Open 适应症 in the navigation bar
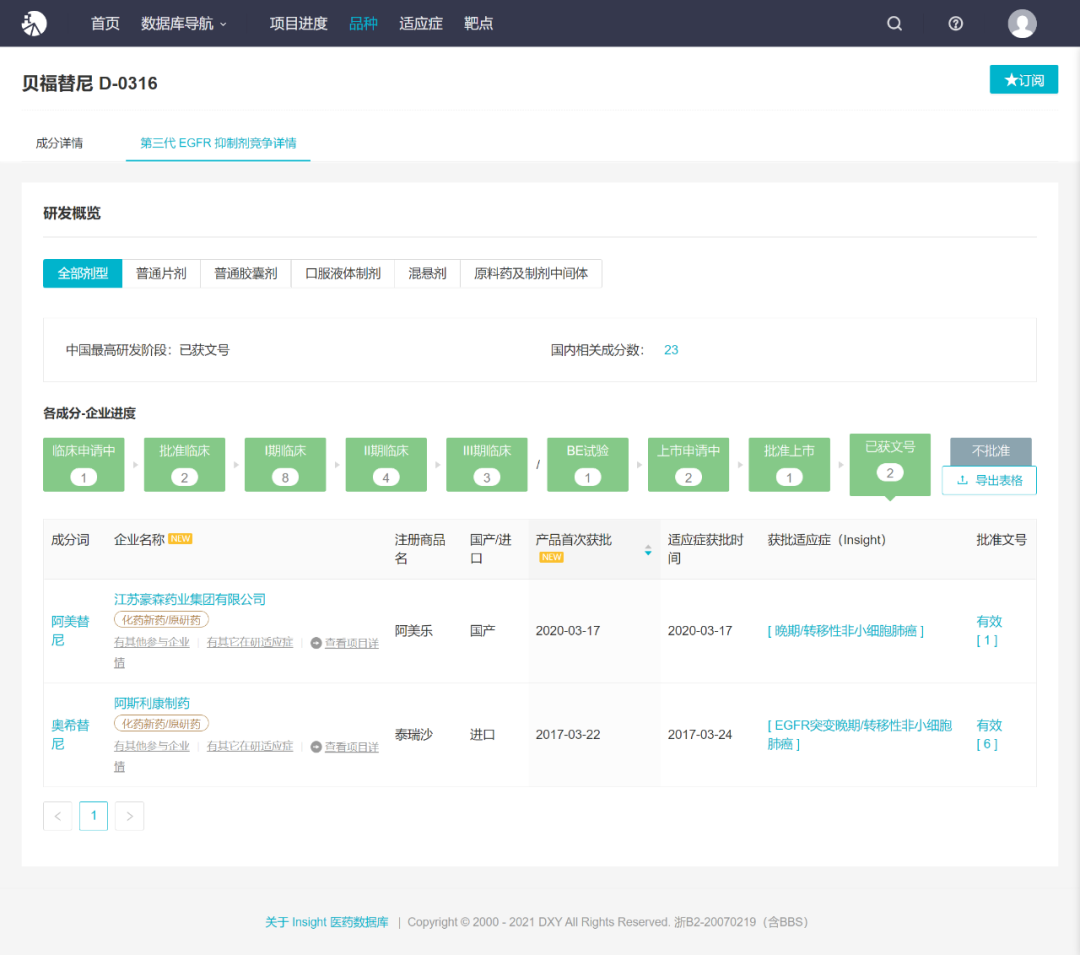Viewport: 1080px width, 955px height. click(x=421, y=23)
